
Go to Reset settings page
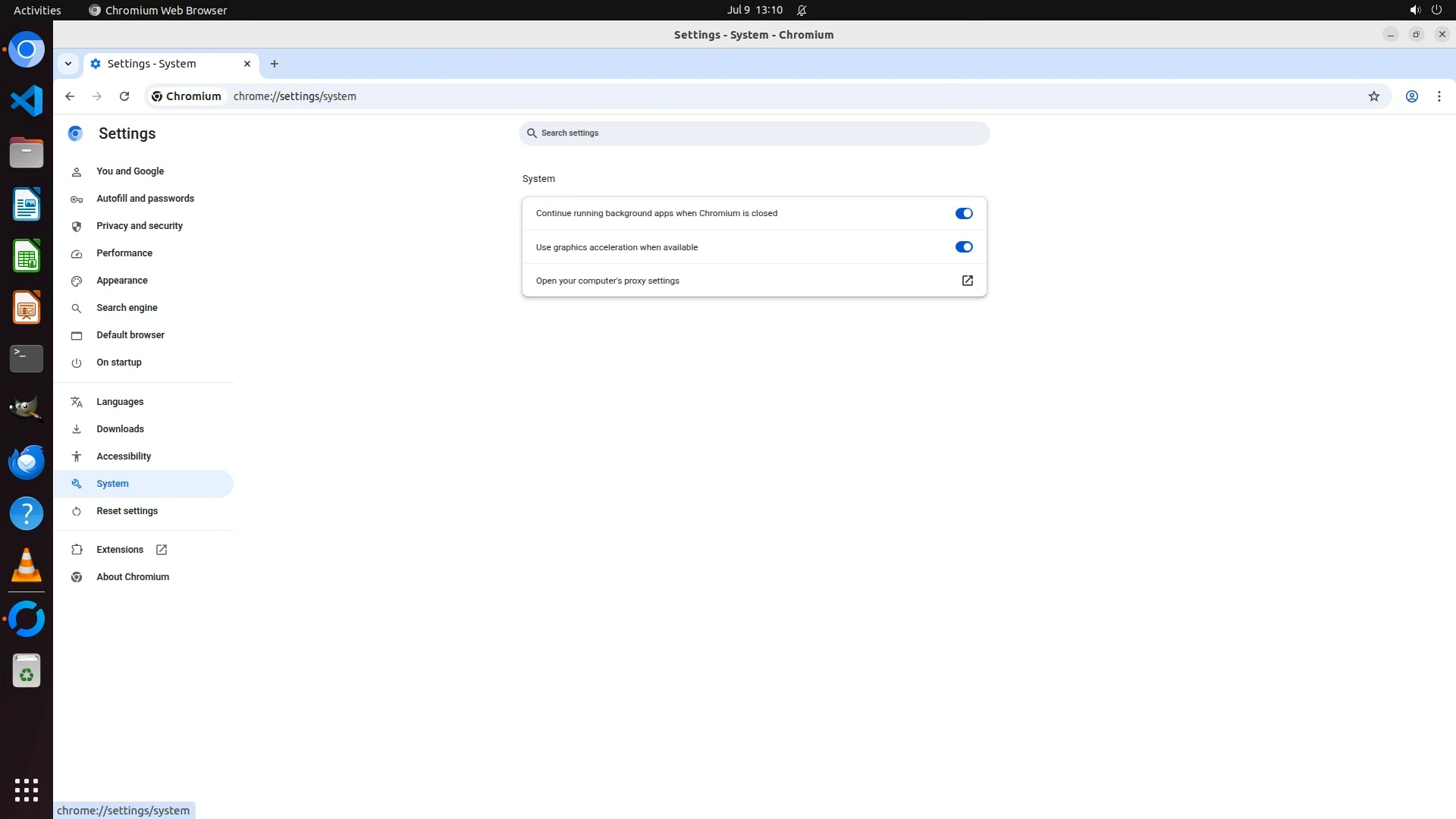click(127, 511)
